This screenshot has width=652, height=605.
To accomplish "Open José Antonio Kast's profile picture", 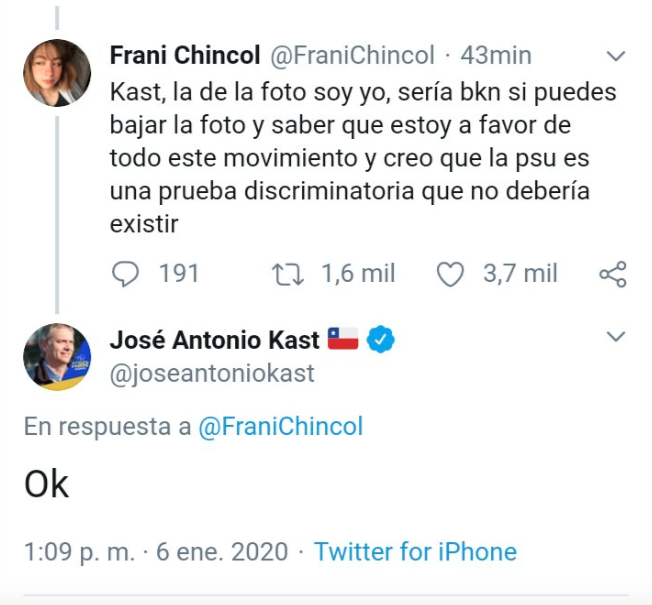I will pos(57,357).
